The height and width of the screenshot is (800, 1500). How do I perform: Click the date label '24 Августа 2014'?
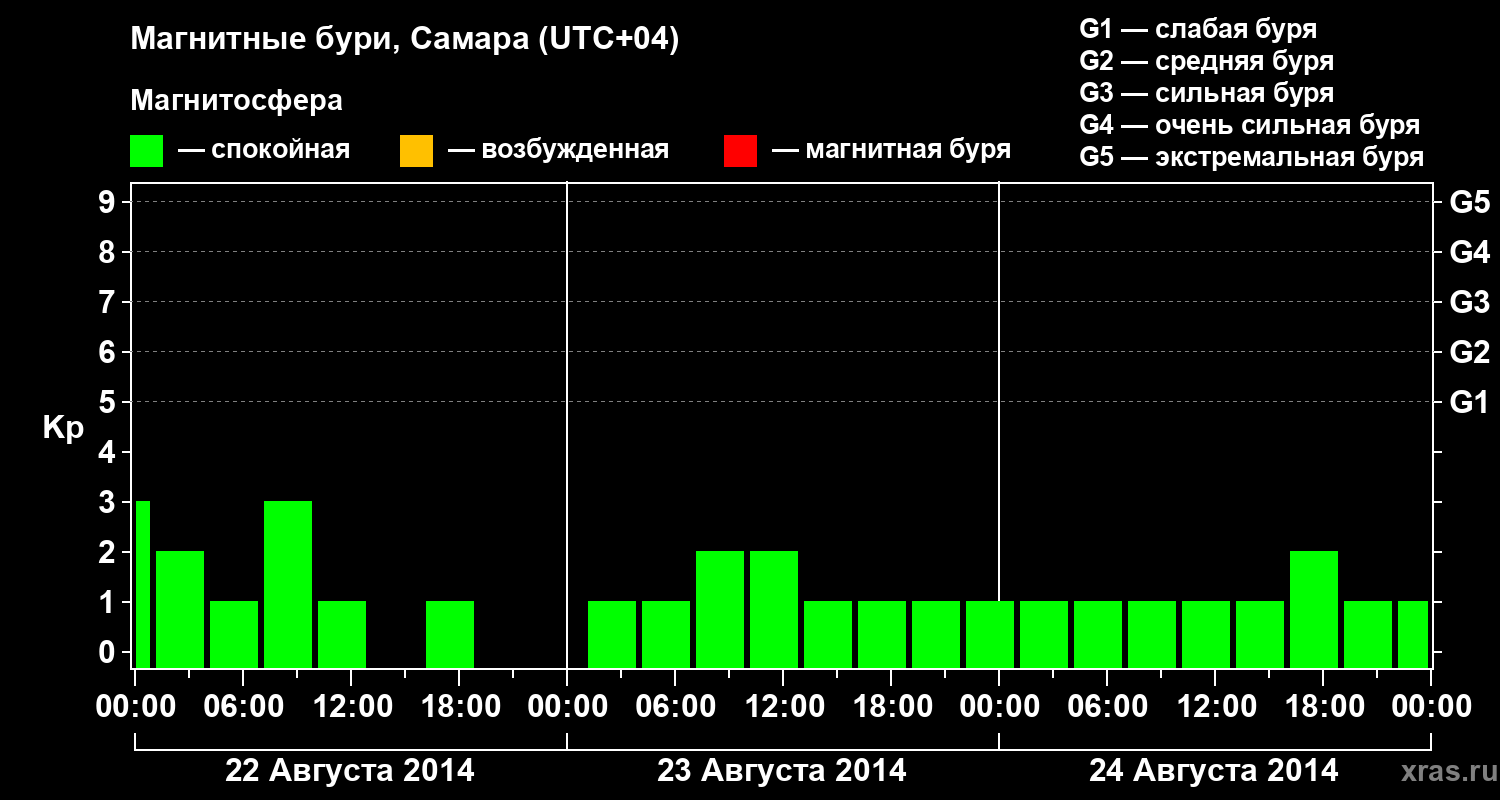pyautogui.click(x=1214, y=771)
